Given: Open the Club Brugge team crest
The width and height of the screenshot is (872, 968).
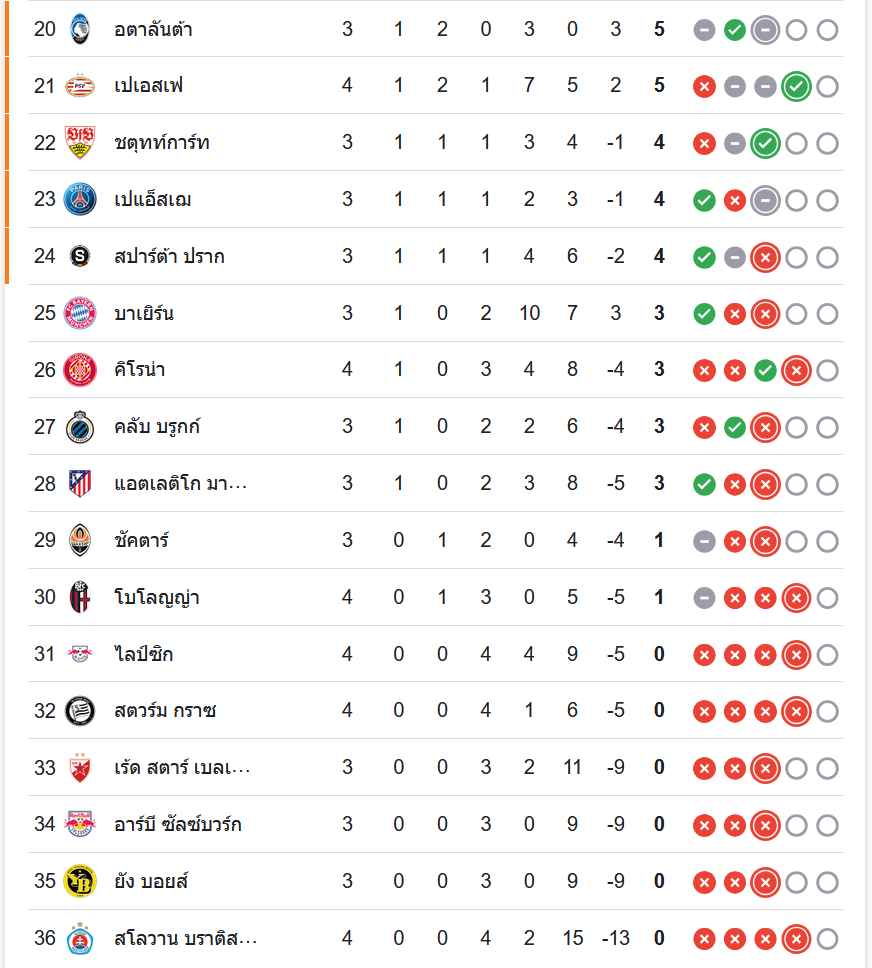Looking at the screenshot, I should pyautogui.click(x=79, y=427).
